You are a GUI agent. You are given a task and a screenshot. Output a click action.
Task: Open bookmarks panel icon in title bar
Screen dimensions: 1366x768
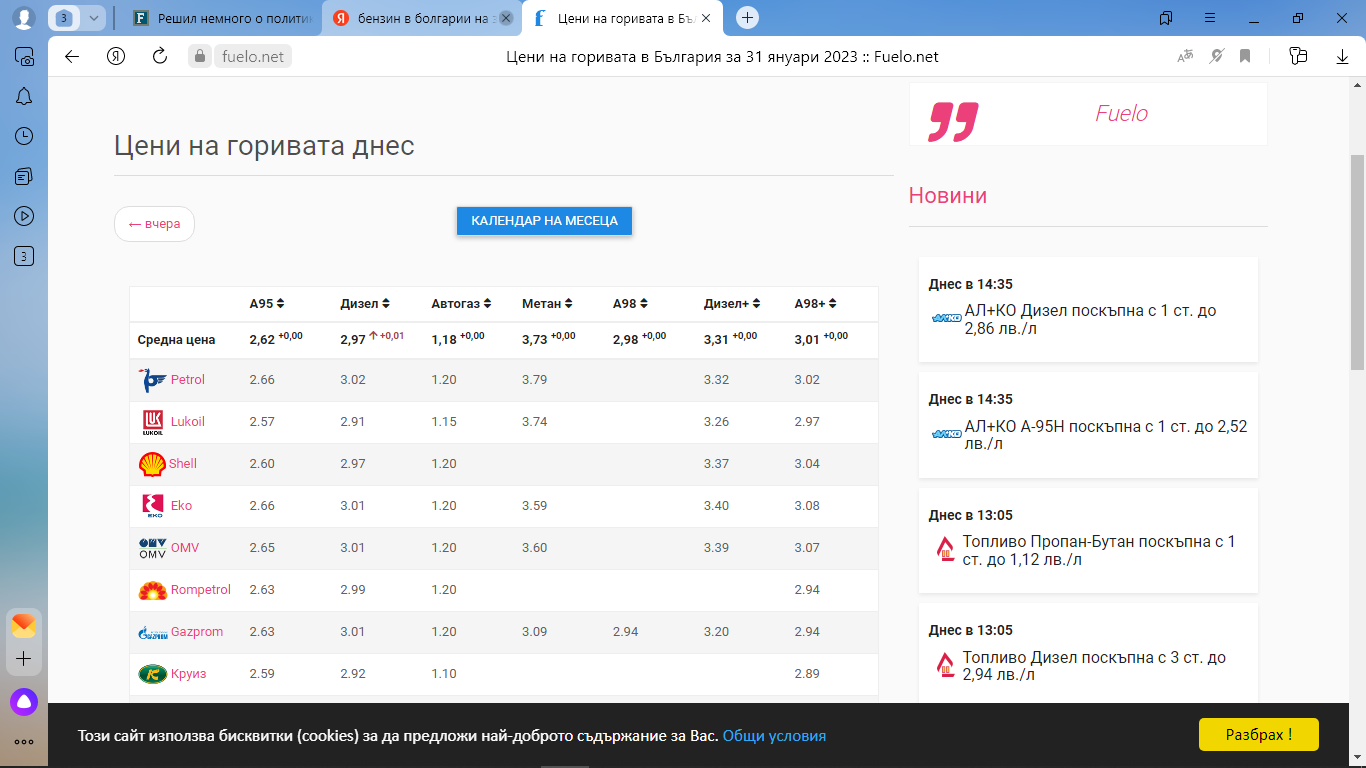1166,18
